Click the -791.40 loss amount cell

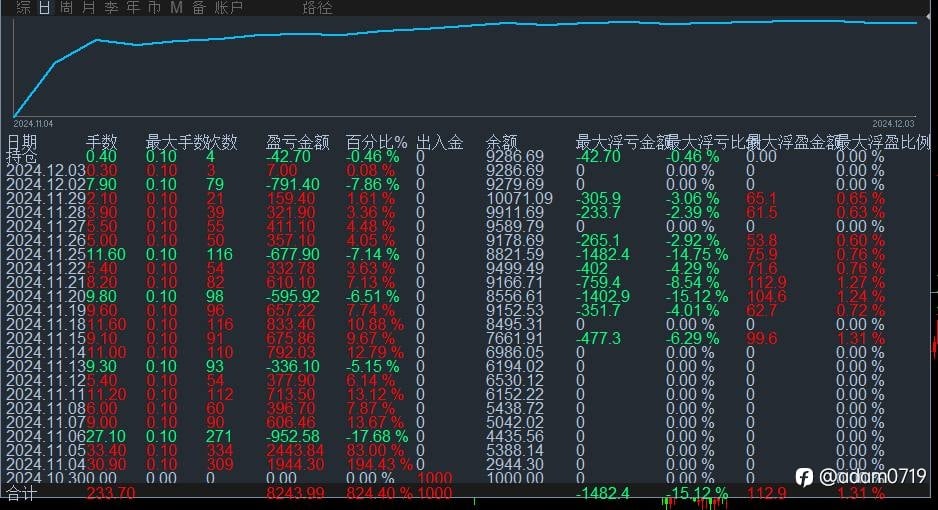coord(293,185)
